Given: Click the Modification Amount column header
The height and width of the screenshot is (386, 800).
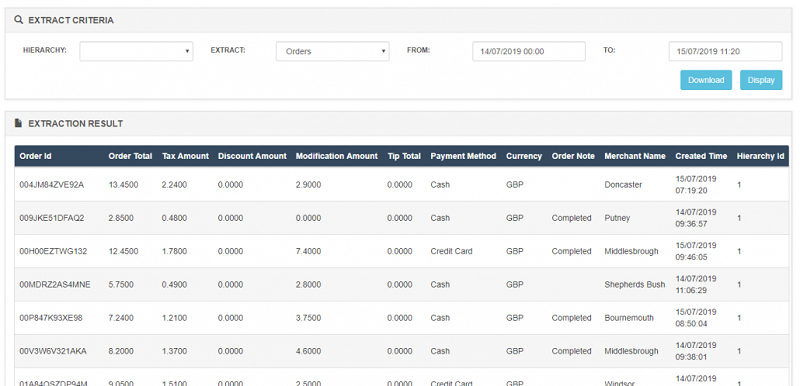Looking at the screenshot, I should click(x=337, y=156).
